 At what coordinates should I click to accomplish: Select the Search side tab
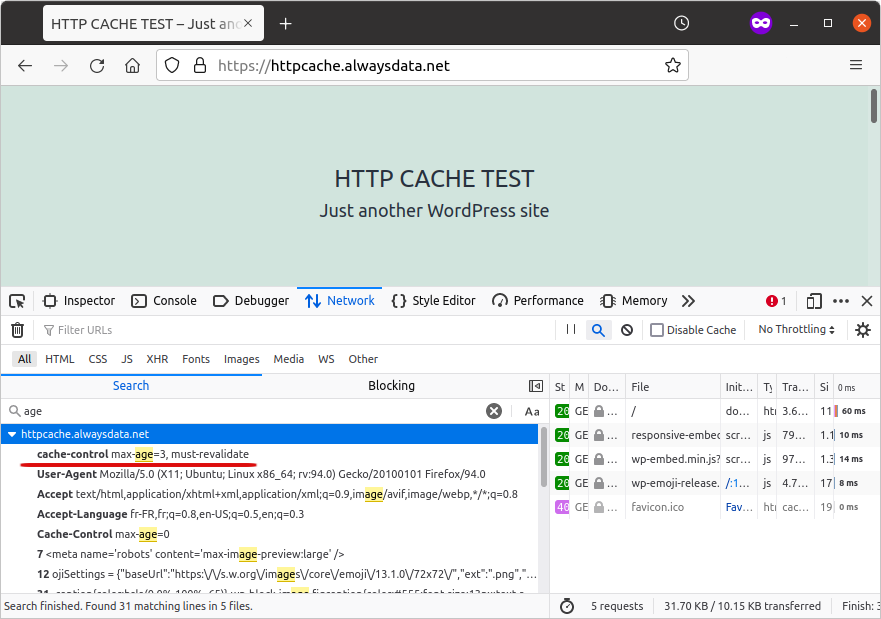(131, 386)
